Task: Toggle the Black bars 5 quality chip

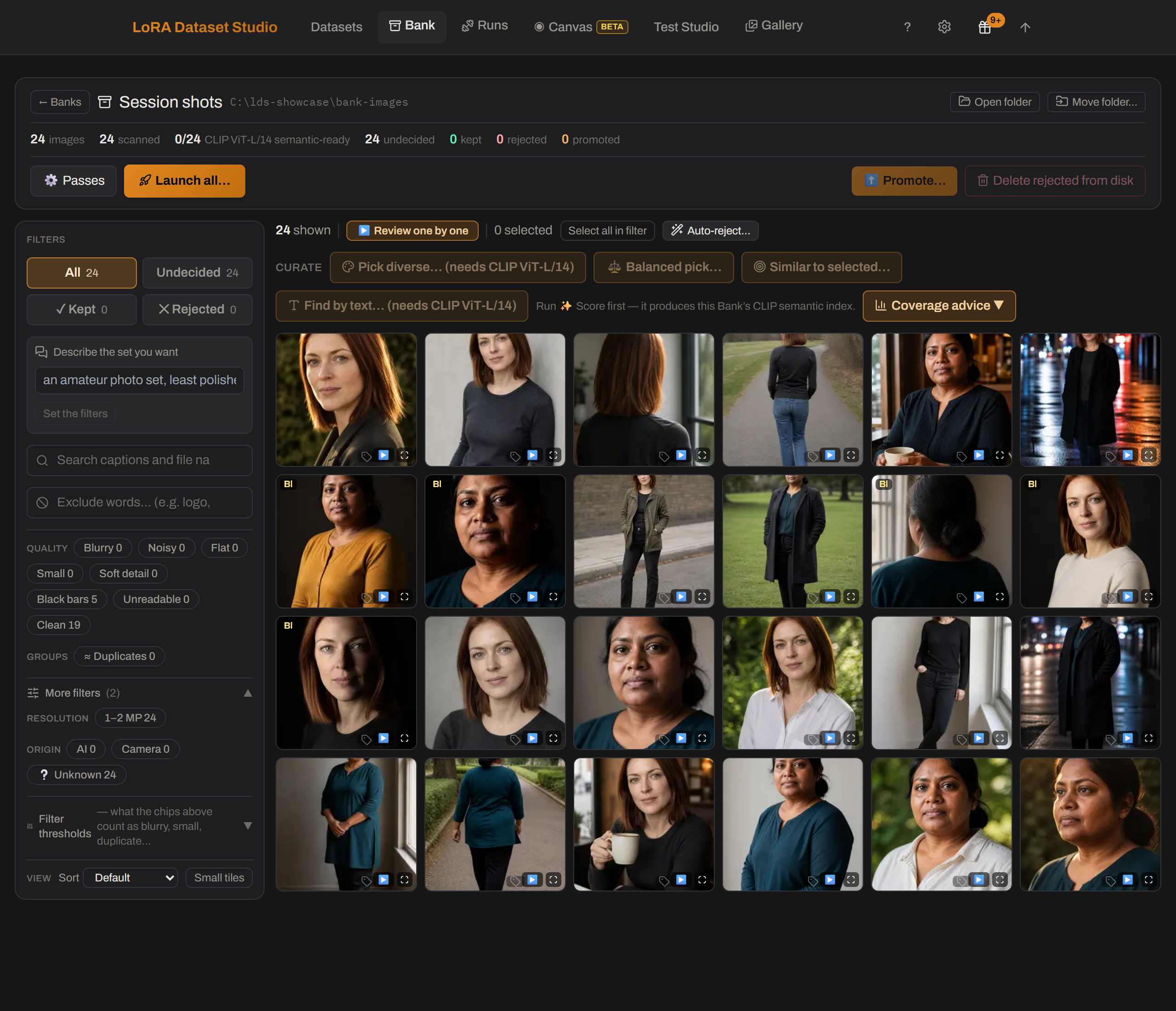Action: click(67, 599)
